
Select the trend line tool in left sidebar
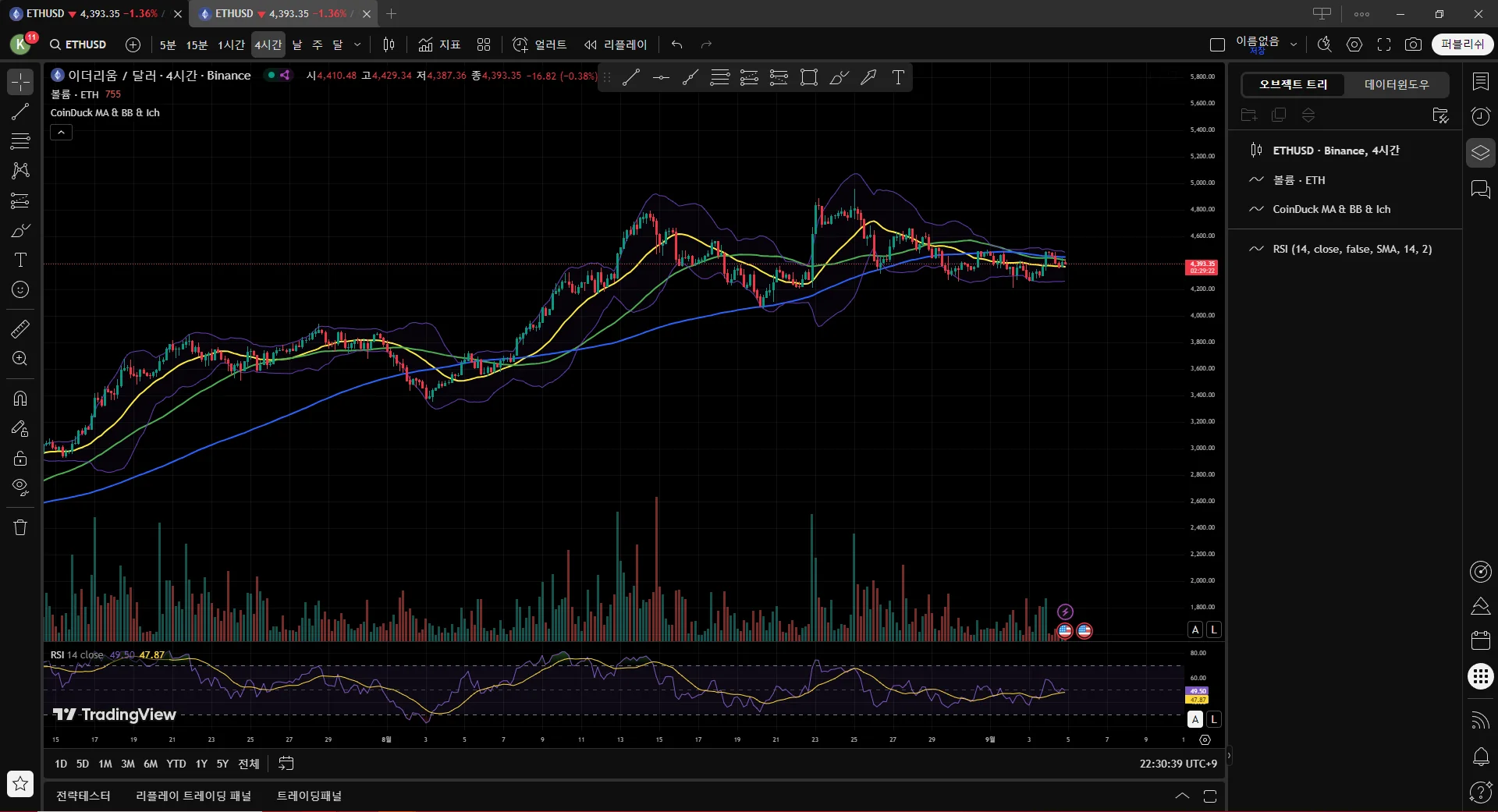pyautogui.click(x=20, y=112)
